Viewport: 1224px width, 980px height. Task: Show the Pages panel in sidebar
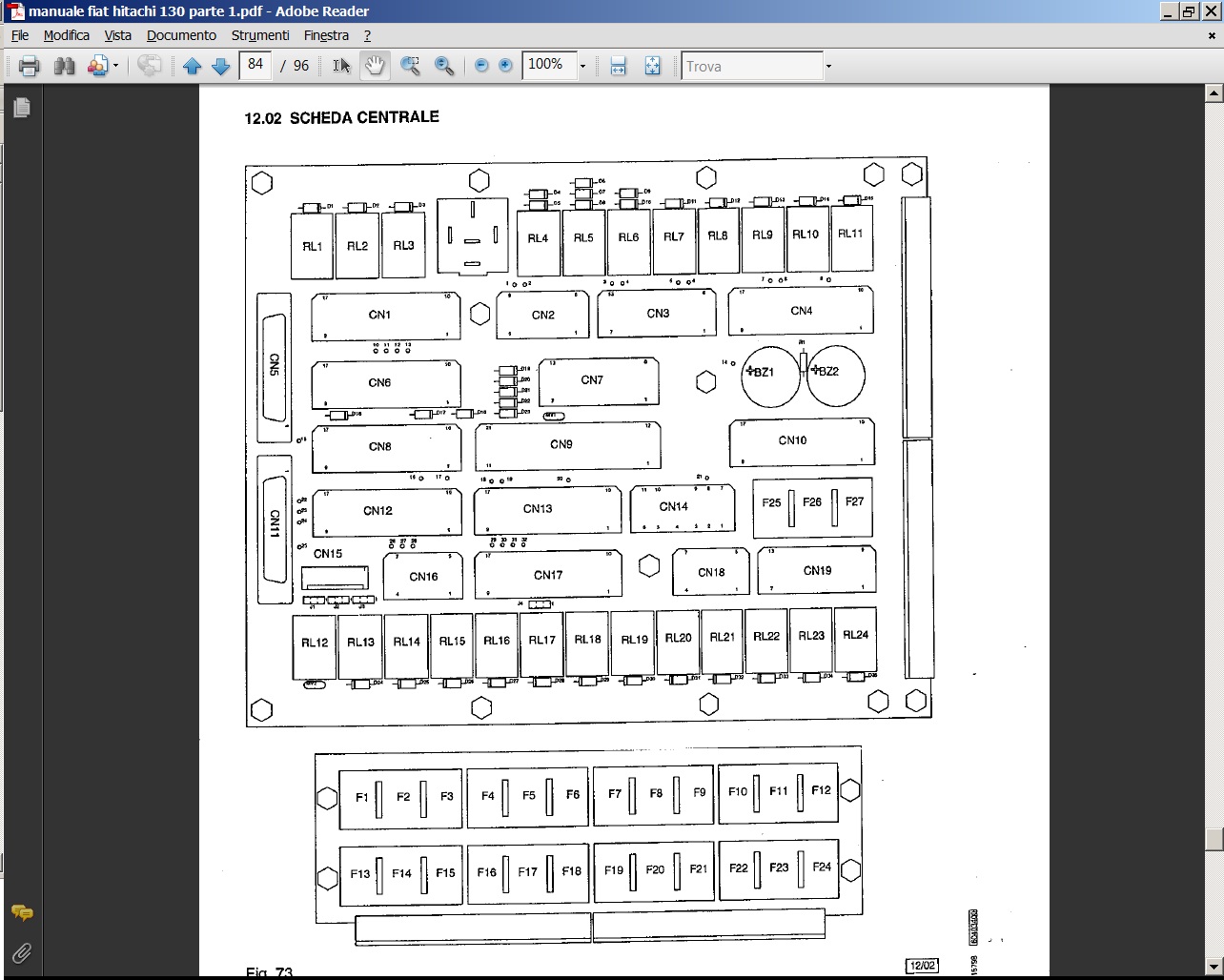click(x=21, y=108)
